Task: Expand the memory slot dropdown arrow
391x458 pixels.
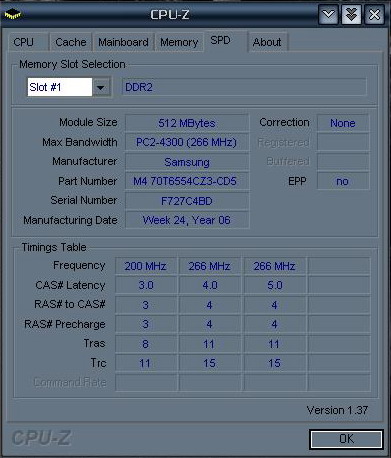Action: pos(101,87)
